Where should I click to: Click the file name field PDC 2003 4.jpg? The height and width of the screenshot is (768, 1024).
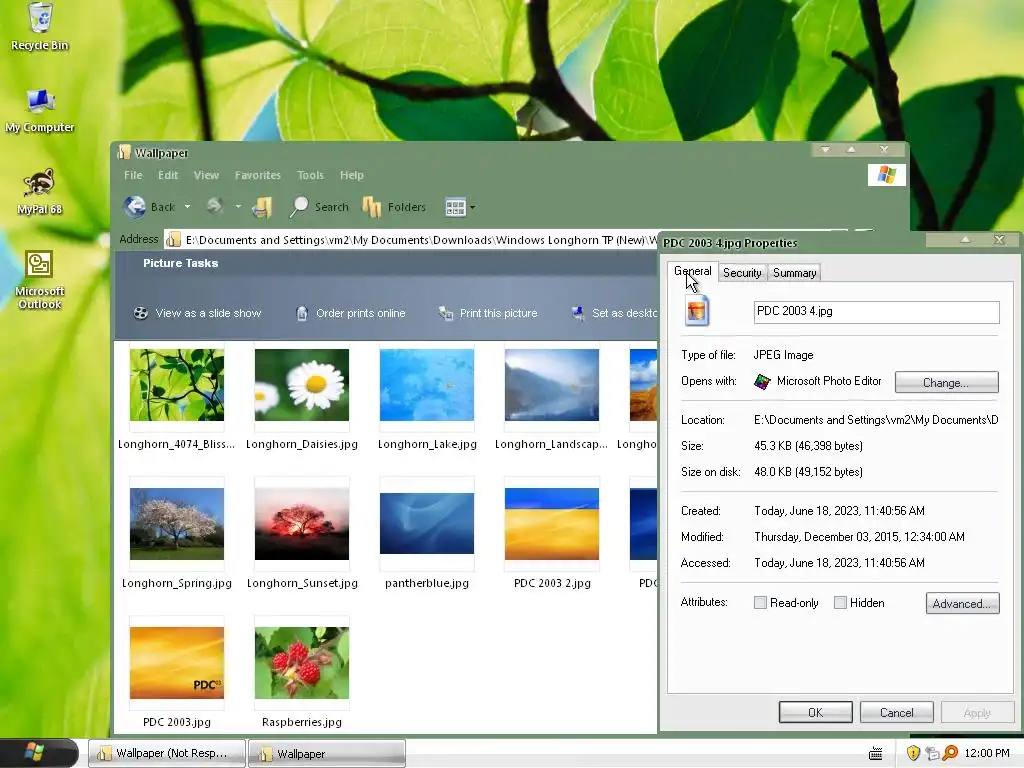point(876,312)
